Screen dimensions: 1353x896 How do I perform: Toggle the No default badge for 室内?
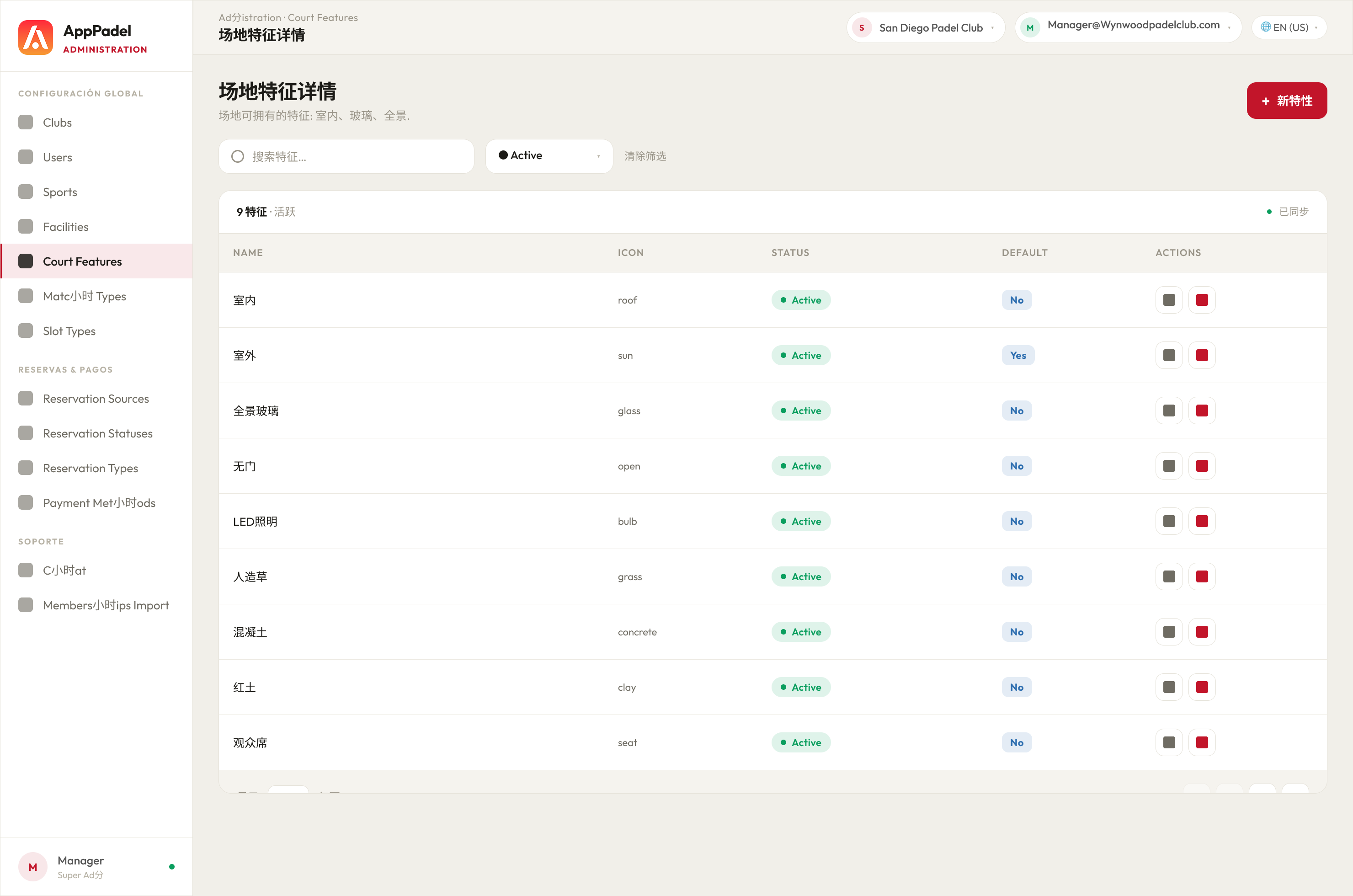pos(1017,300)
